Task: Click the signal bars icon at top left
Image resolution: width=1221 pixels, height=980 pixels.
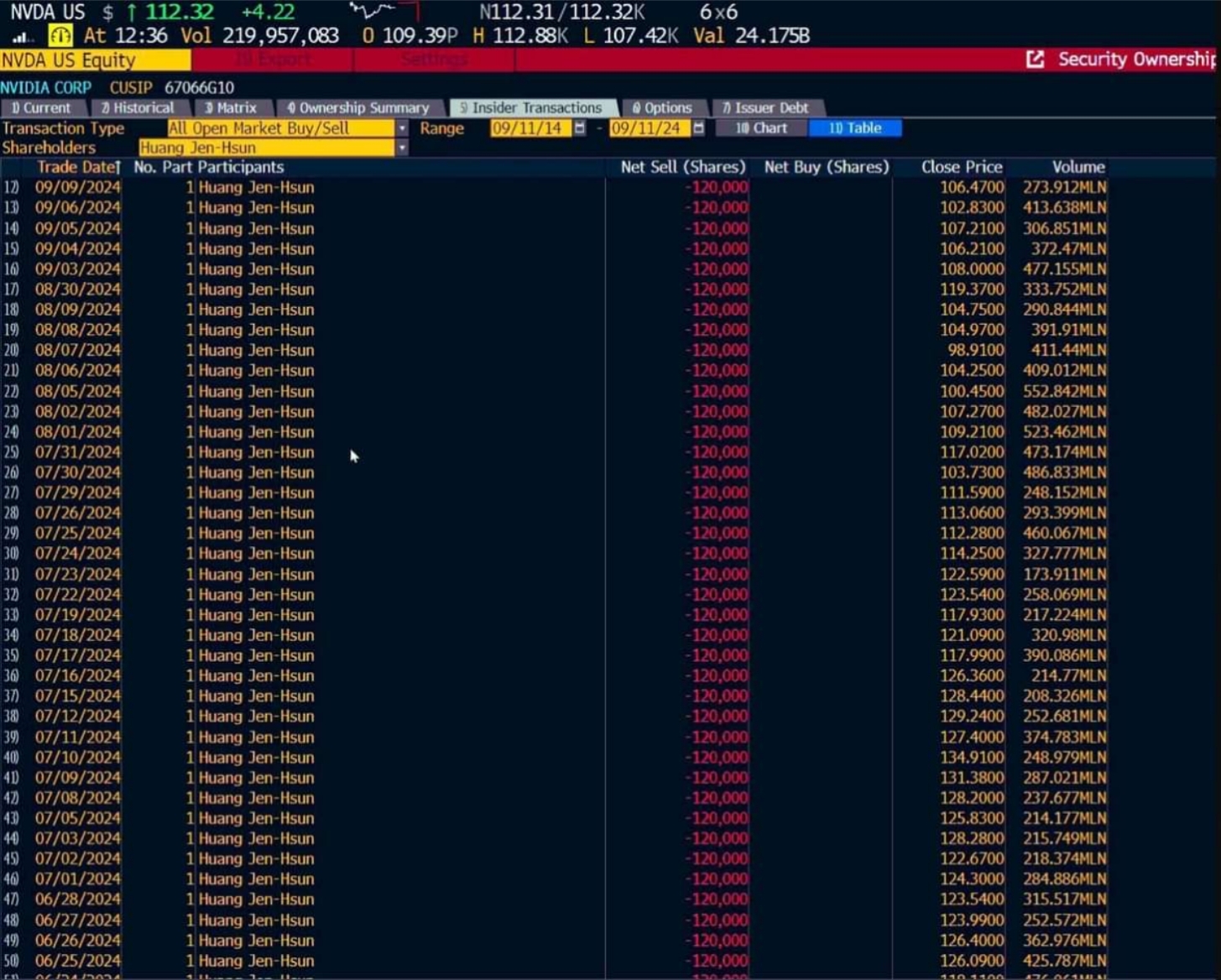Action: (x=21, y=37)
